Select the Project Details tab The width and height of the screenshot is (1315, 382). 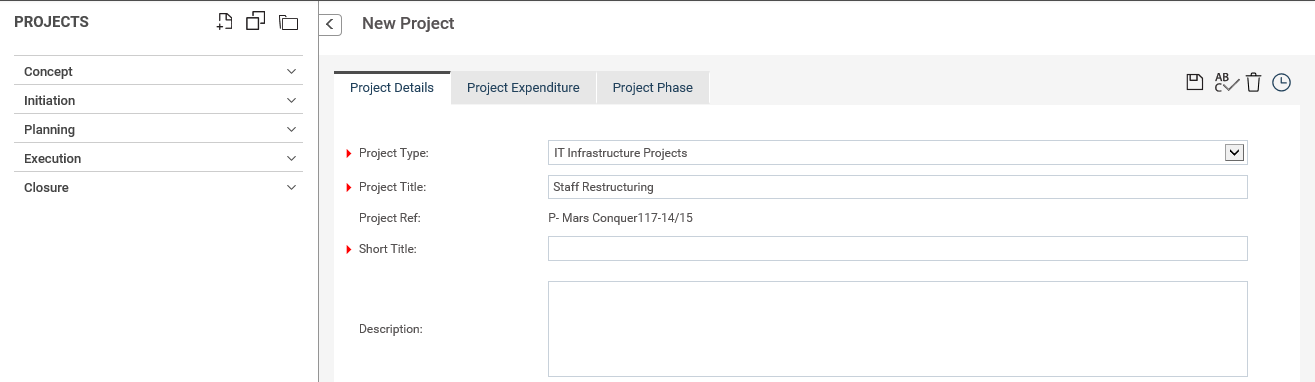(x=392, y=88)
